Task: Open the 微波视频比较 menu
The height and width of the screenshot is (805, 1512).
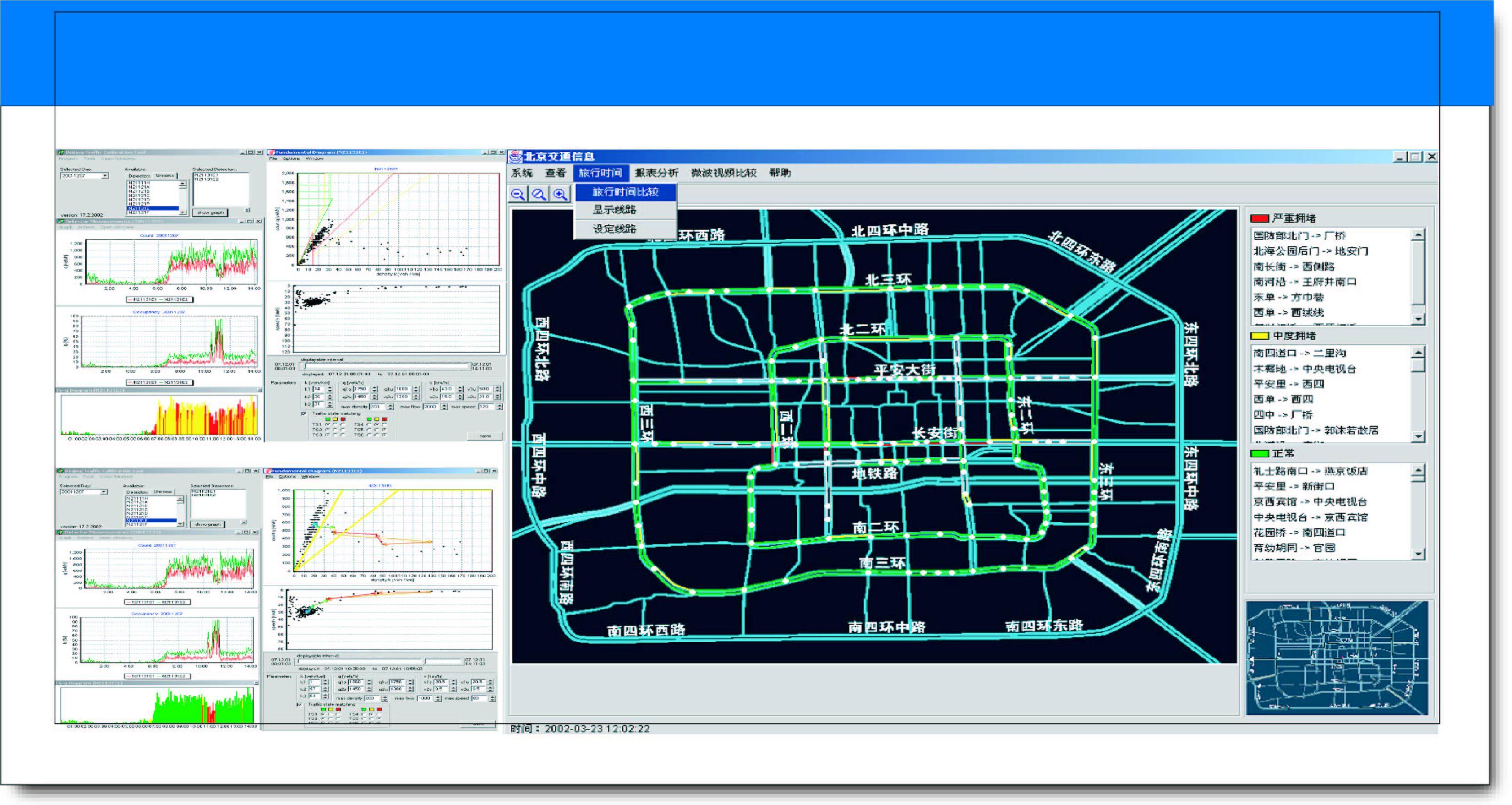Action: (724, 173)
